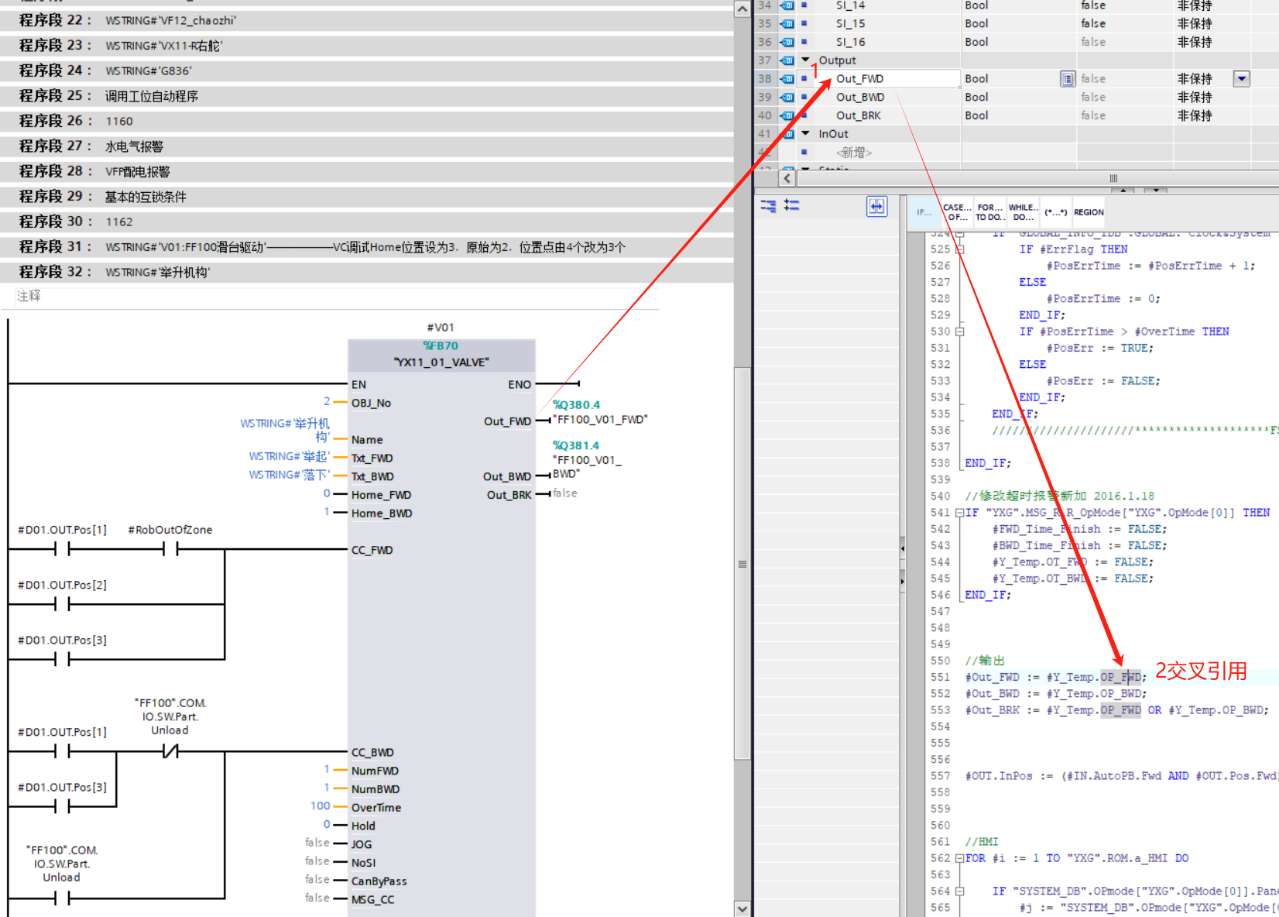Insert a WHILE DO loop template
The height and width of the screenshot is (917, 1279).
(x=1023, y=212)
